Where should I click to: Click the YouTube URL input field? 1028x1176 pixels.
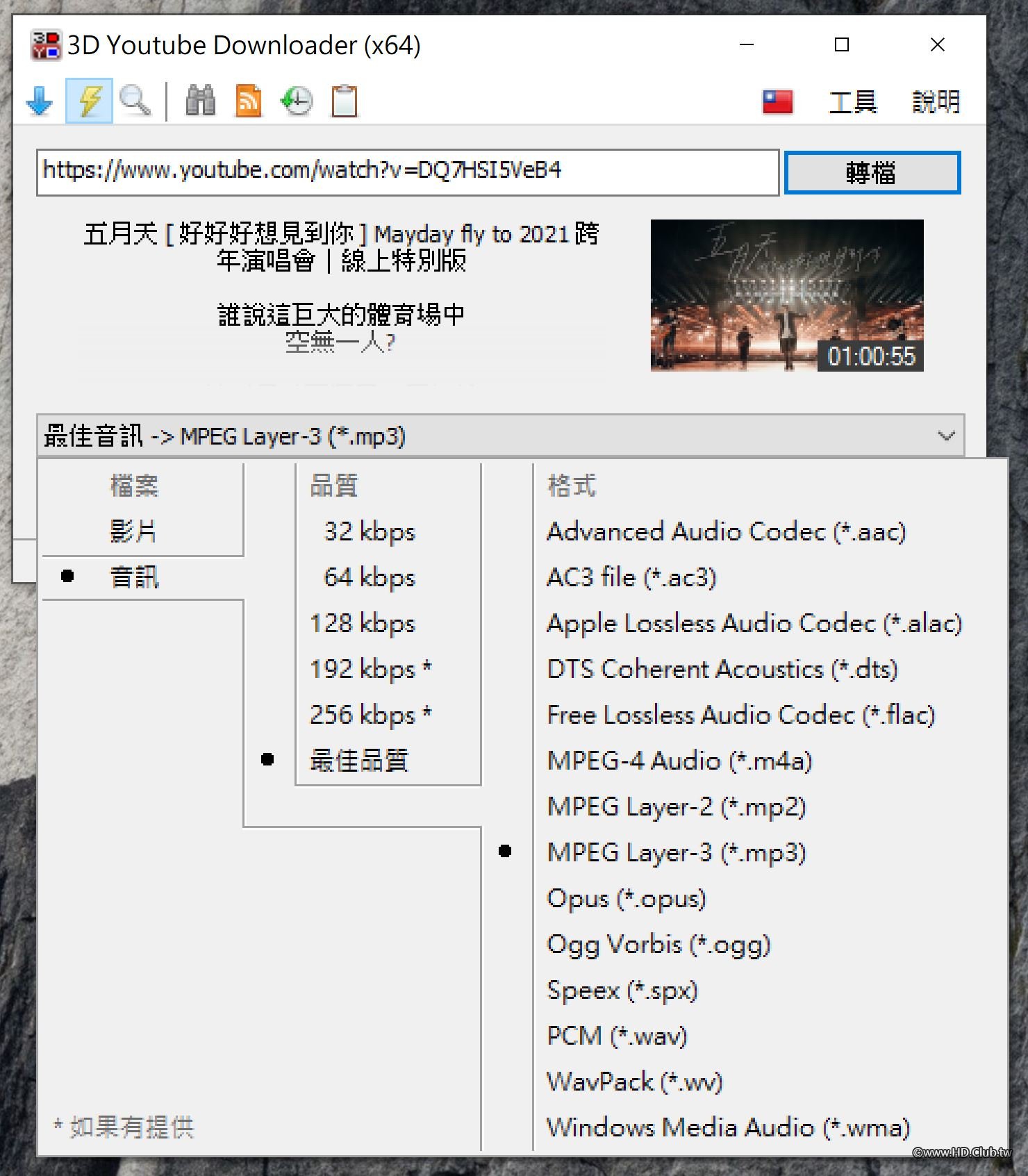[x=408, y=172]
